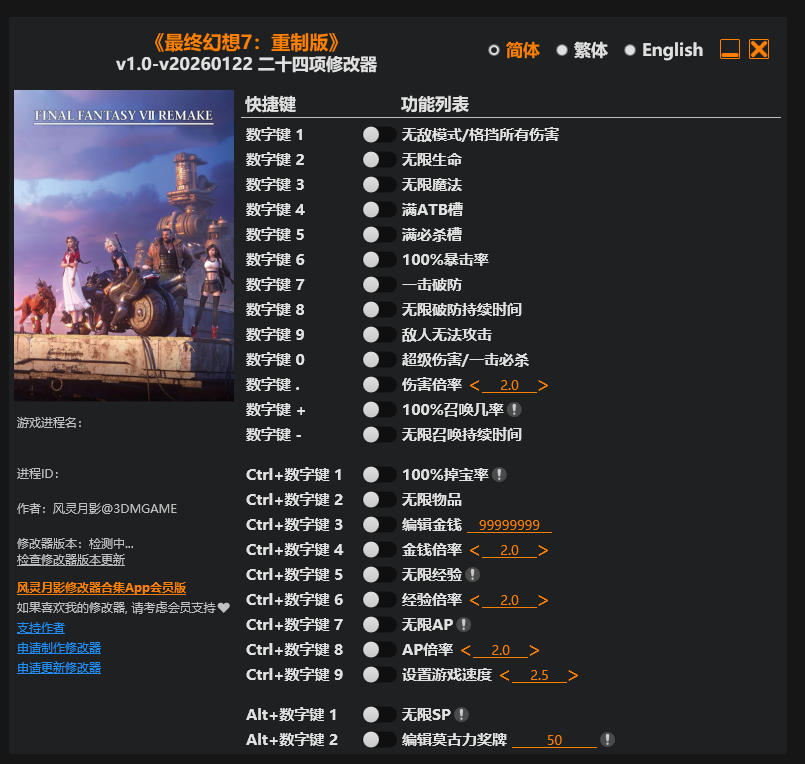Image resolution: width=805 pixels, height=764 pixels.
Task: Toggle AP倍率 switch
Action: [379, 650]
